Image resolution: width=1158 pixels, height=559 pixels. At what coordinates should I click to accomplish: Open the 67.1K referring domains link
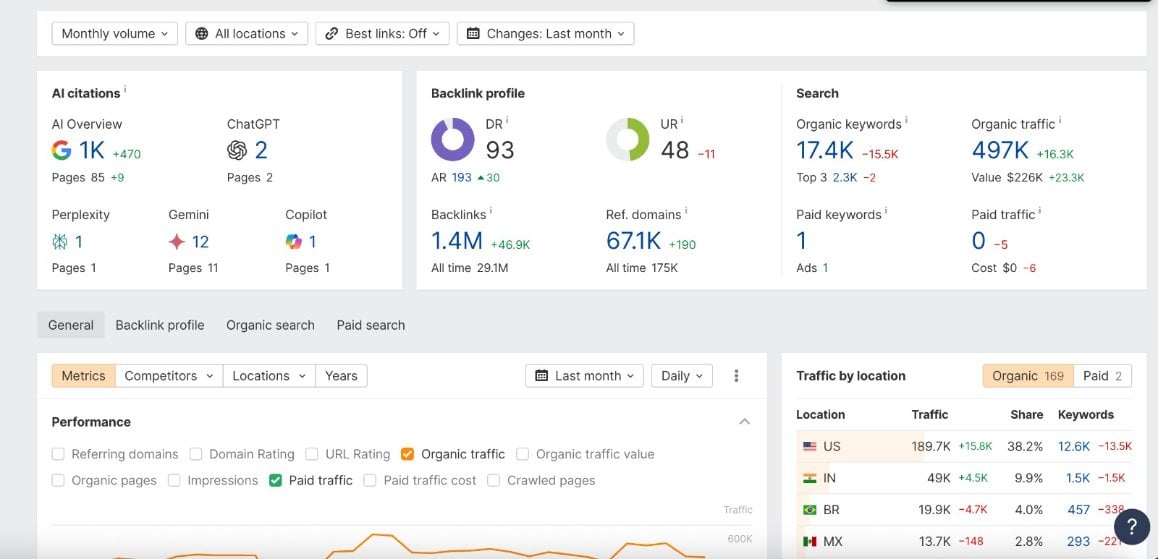(x=633, y=241)
